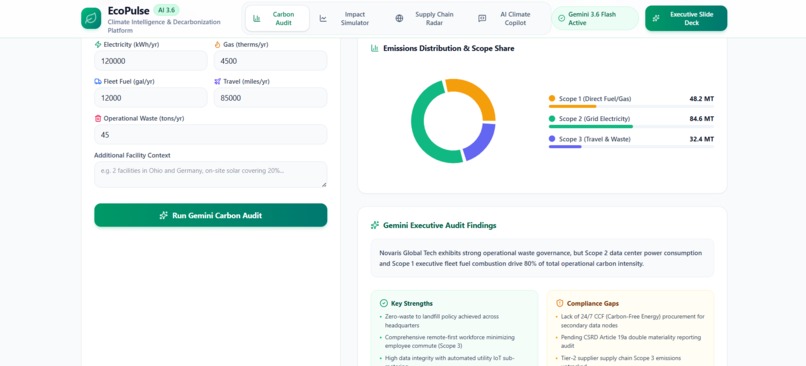The image size is (806, 366).
Task: Click the 'Additional Facility Context' label
Action: [132, 155]
